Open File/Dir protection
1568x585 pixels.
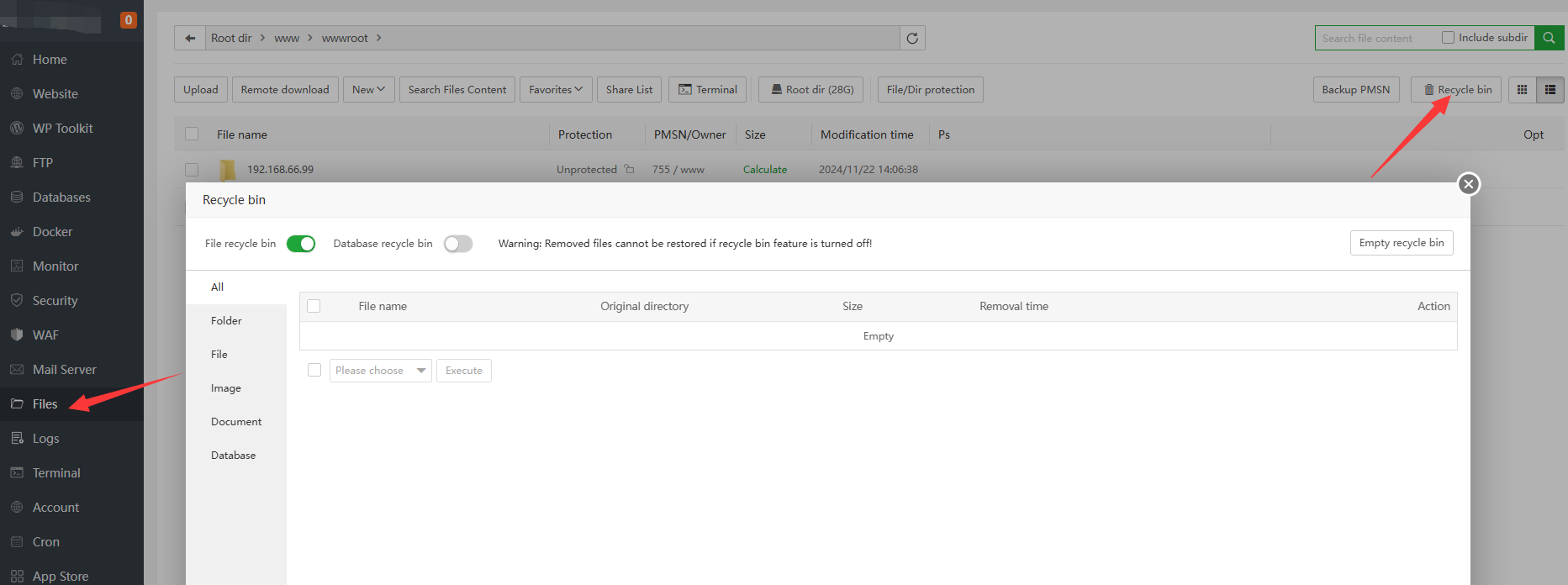931,90
